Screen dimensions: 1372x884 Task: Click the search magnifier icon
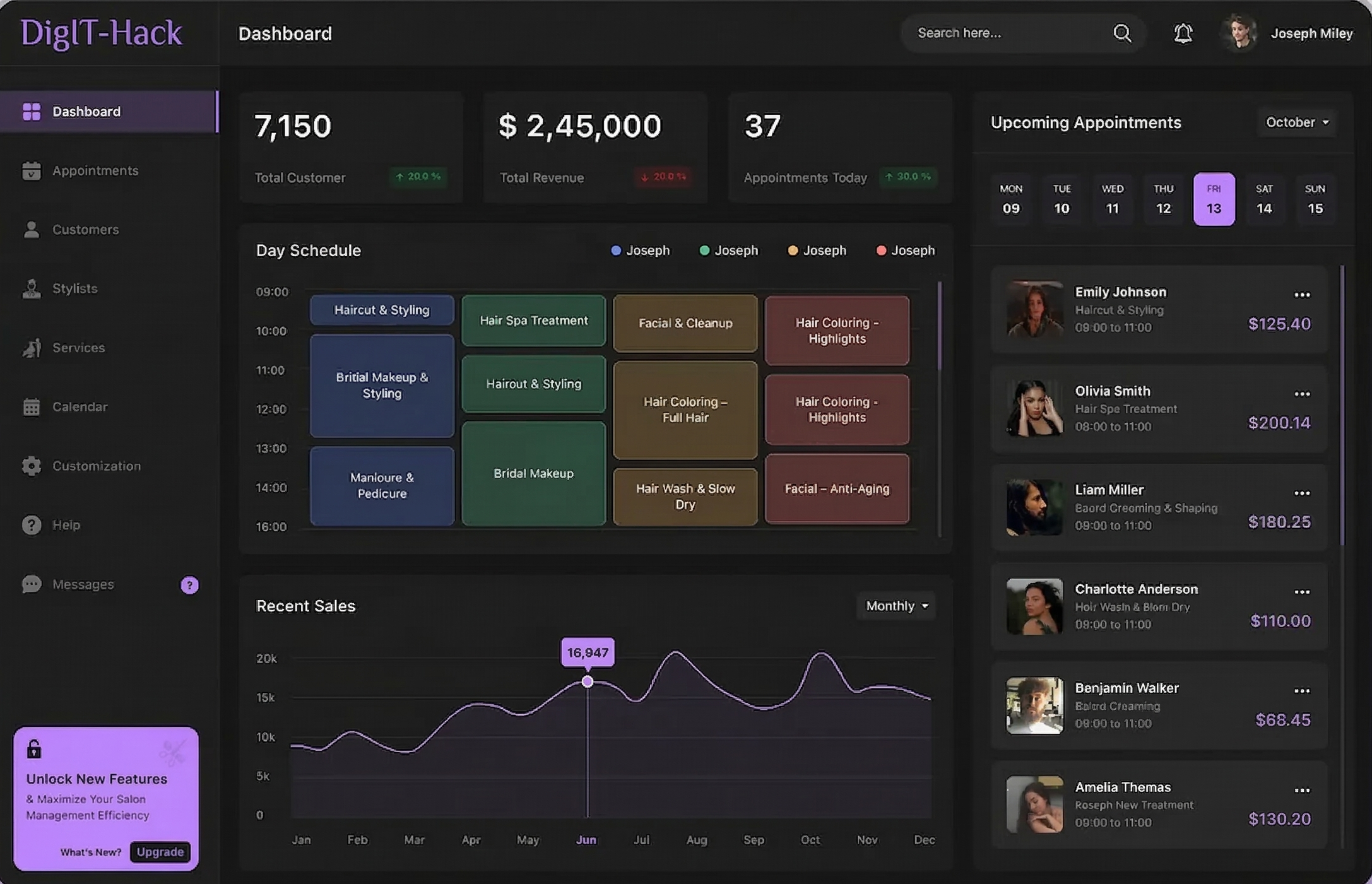pos(1123,33)
